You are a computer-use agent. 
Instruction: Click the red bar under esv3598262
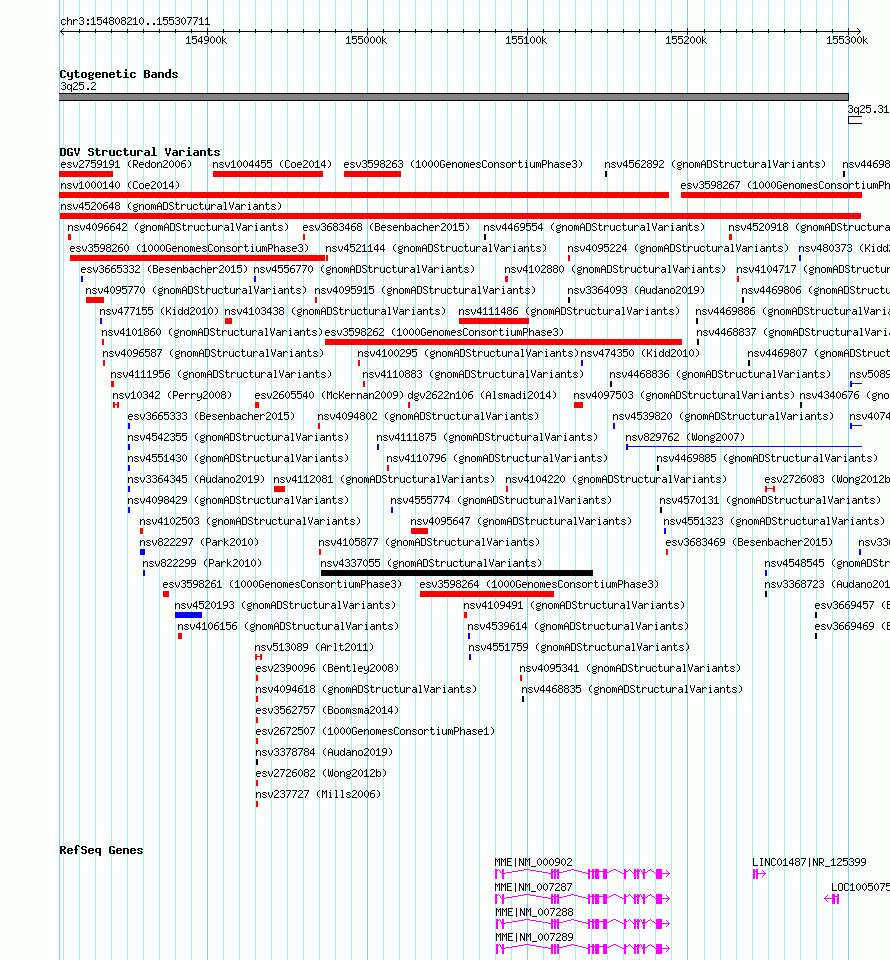click(x=503, y=342)
